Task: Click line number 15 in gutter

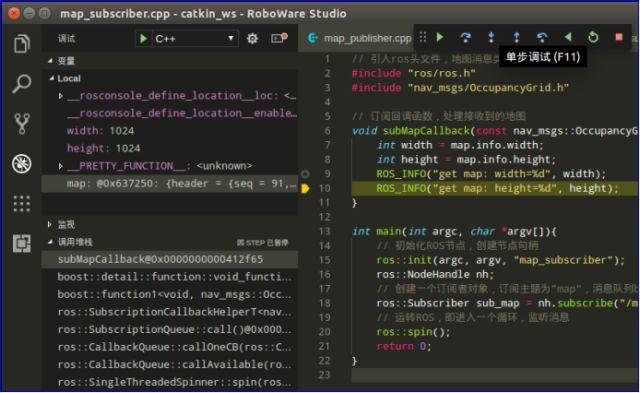Action: pos(324,260)
